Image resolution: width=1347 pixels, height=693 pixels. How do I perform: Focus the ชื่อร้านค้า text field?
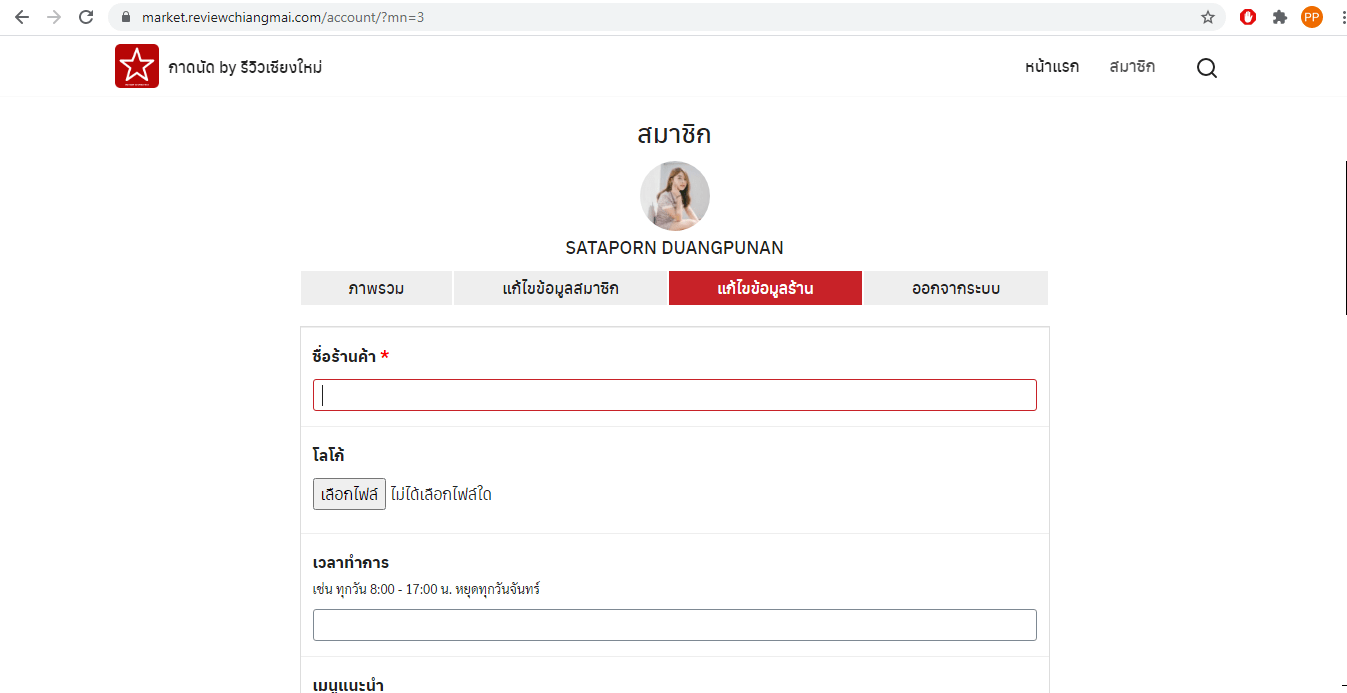674,395
